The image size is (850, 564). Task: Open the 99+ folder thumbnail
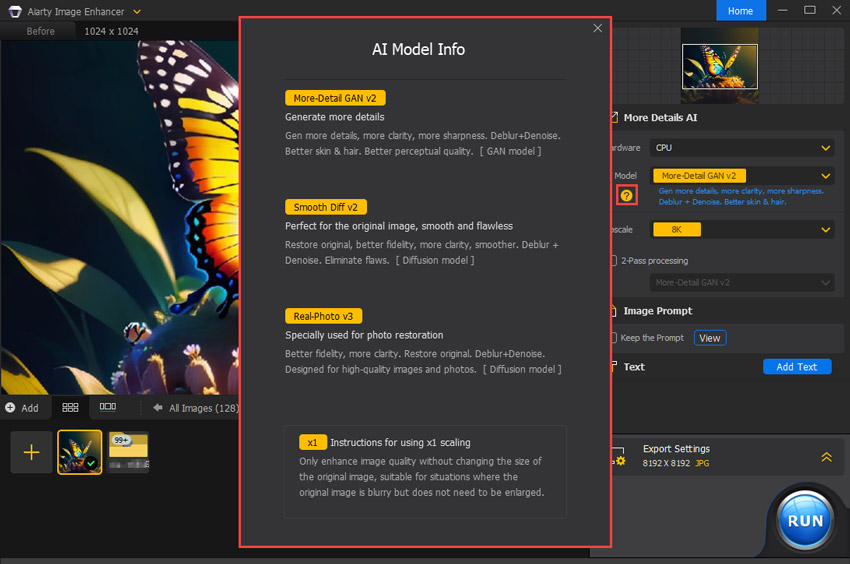coord(128,452)
